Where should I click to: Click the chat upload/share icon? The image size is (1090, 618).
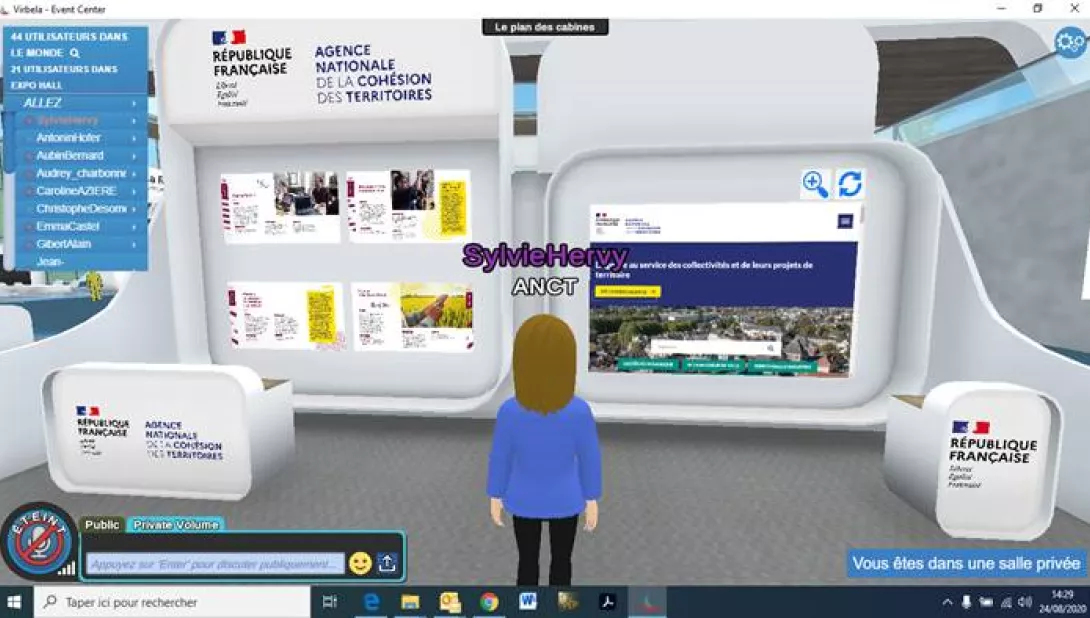click(388, 563)
